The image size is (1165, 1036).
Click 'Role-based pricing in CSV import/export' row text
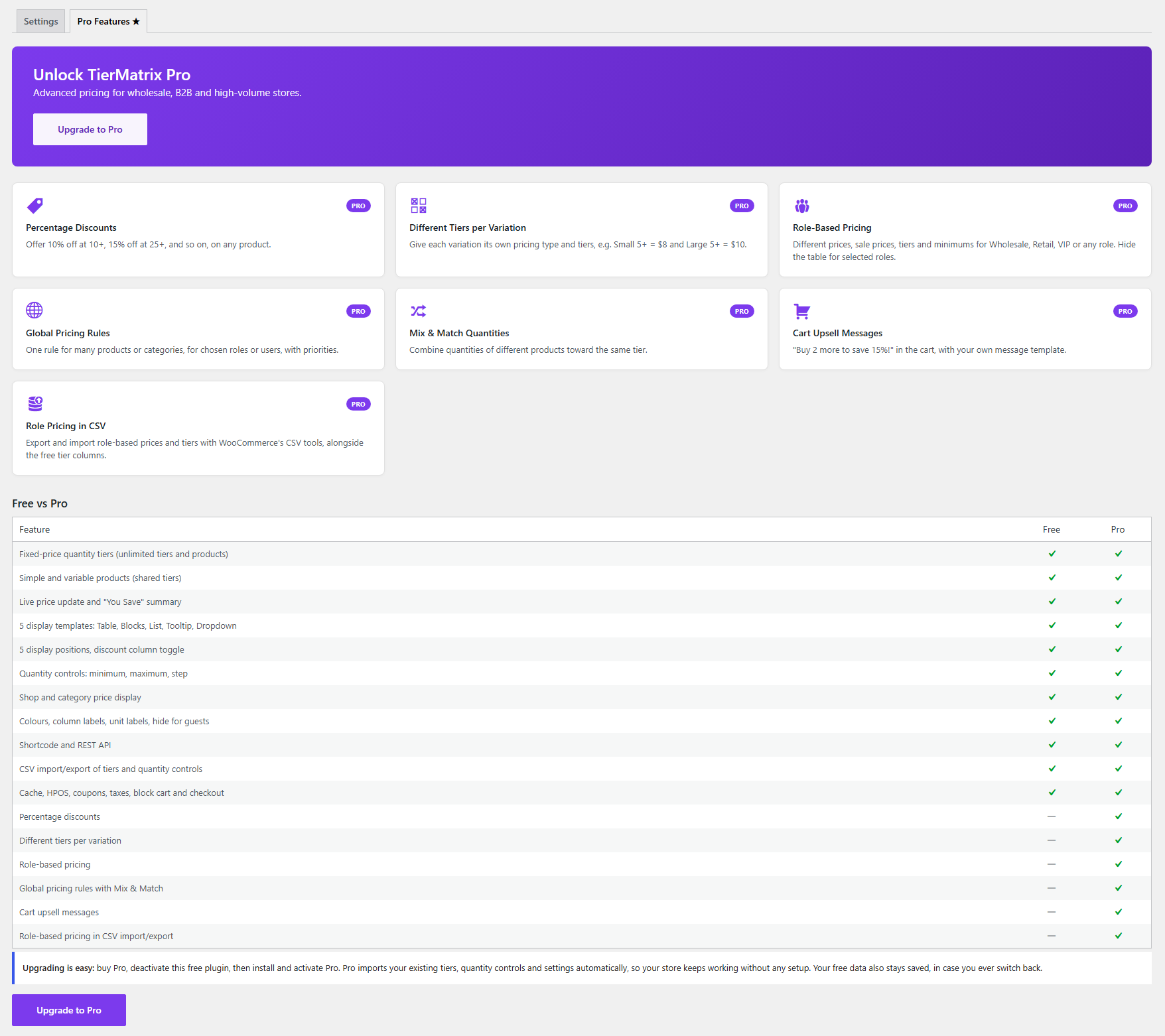tap(96, 936)
